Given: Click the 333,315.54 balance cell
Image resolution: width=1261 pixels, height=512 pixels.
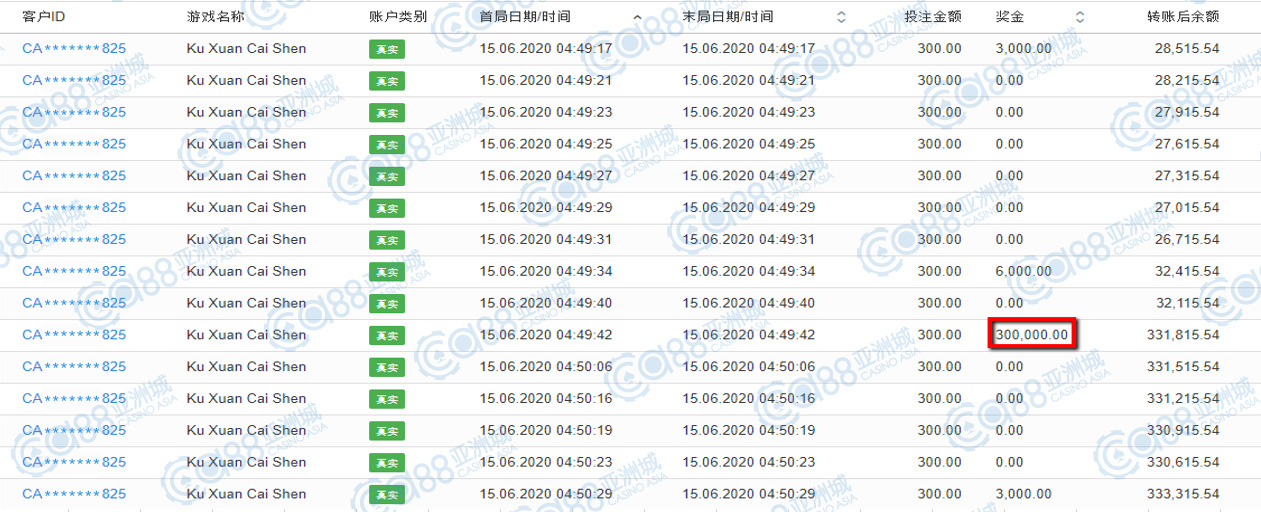Looking at the screenshot, I should point(1183,494).
